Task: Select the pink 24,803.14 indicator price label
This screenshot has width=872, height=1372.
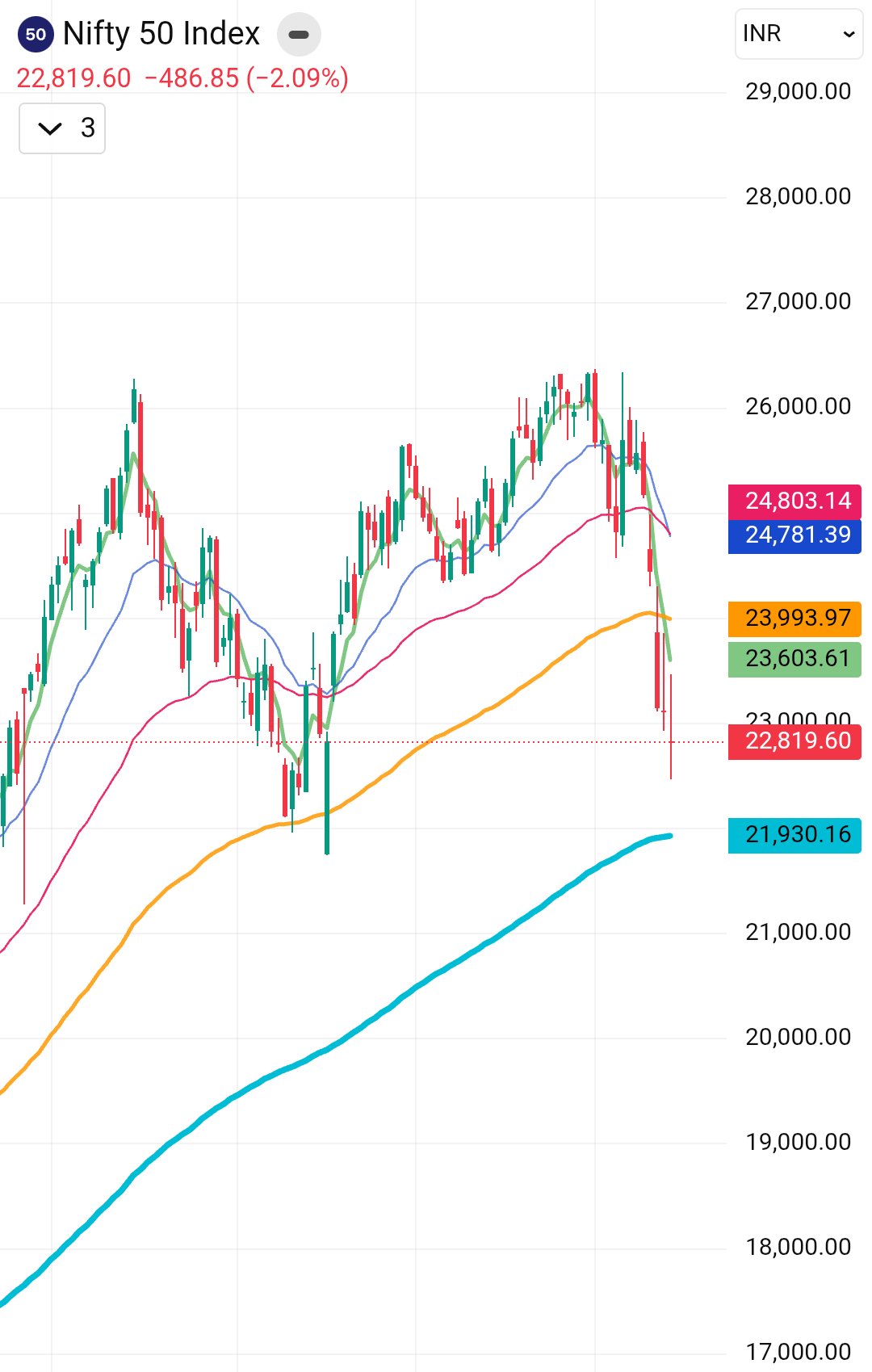Action: click(x=795, y=501)
